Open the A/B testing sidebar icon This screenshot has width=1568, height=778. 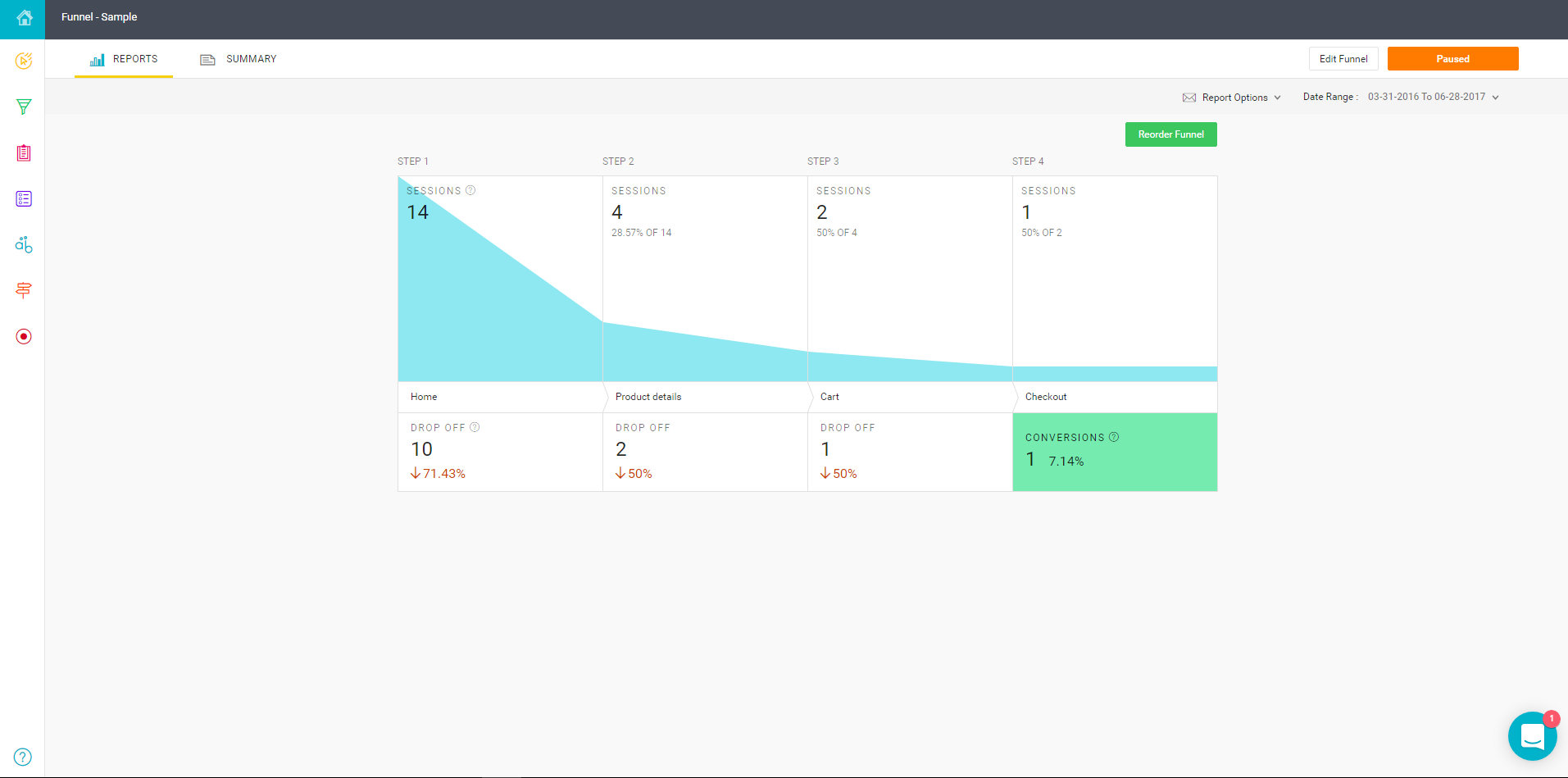pos(24,244)
